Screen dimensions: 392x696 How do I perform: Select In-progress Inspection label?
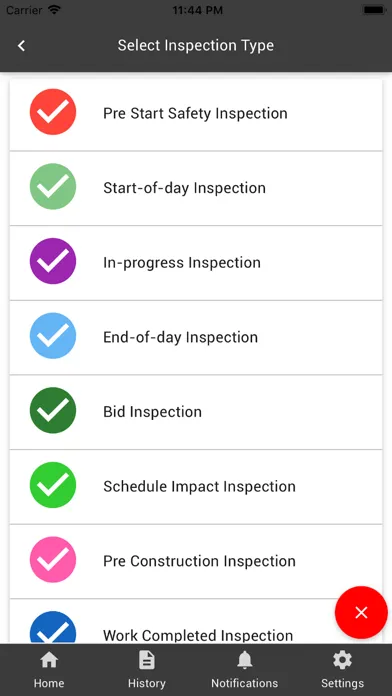tap(182, 263)
